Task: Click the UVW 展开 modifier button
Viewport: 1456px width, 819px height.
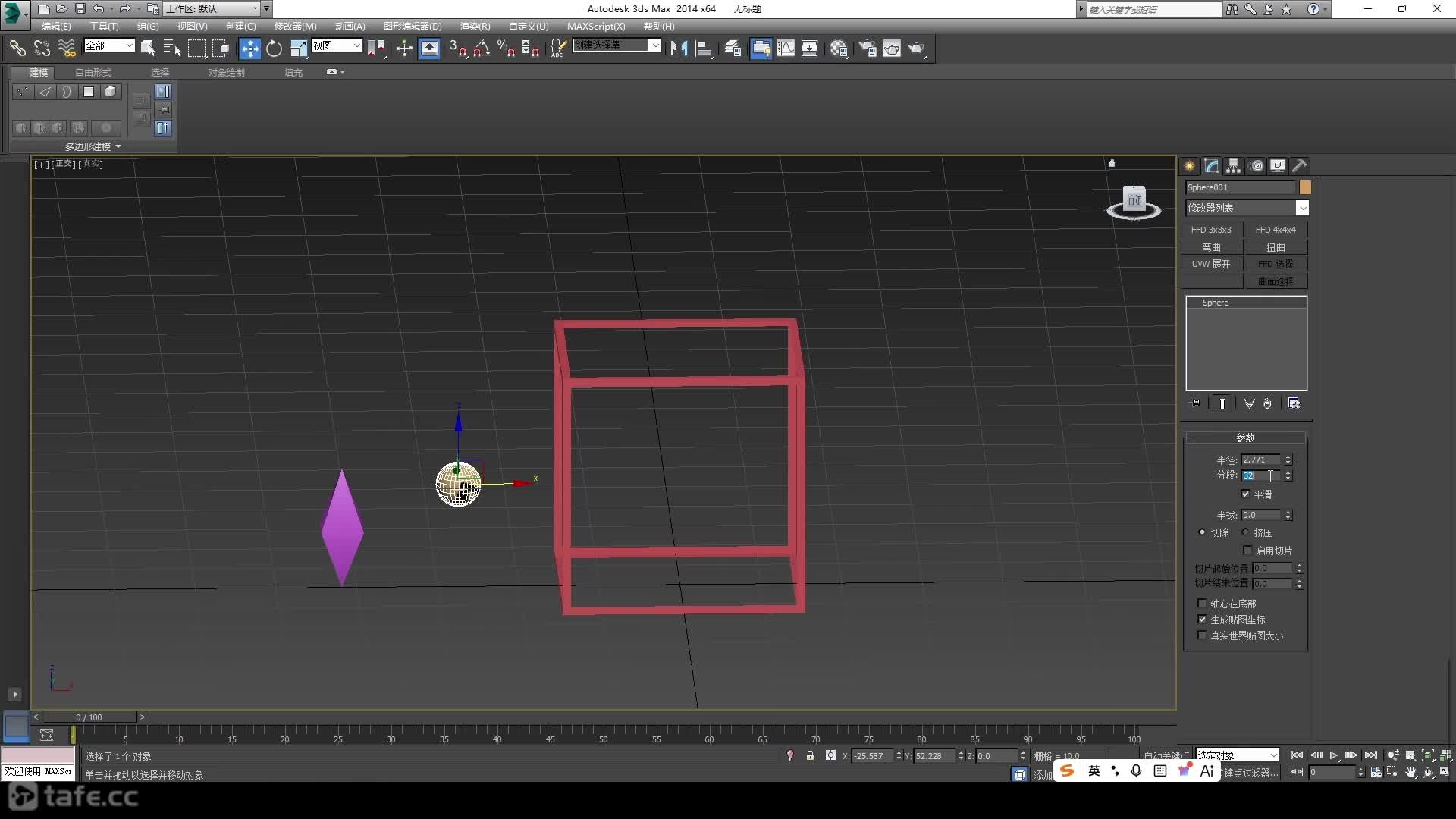Action: click(1211, 264)
